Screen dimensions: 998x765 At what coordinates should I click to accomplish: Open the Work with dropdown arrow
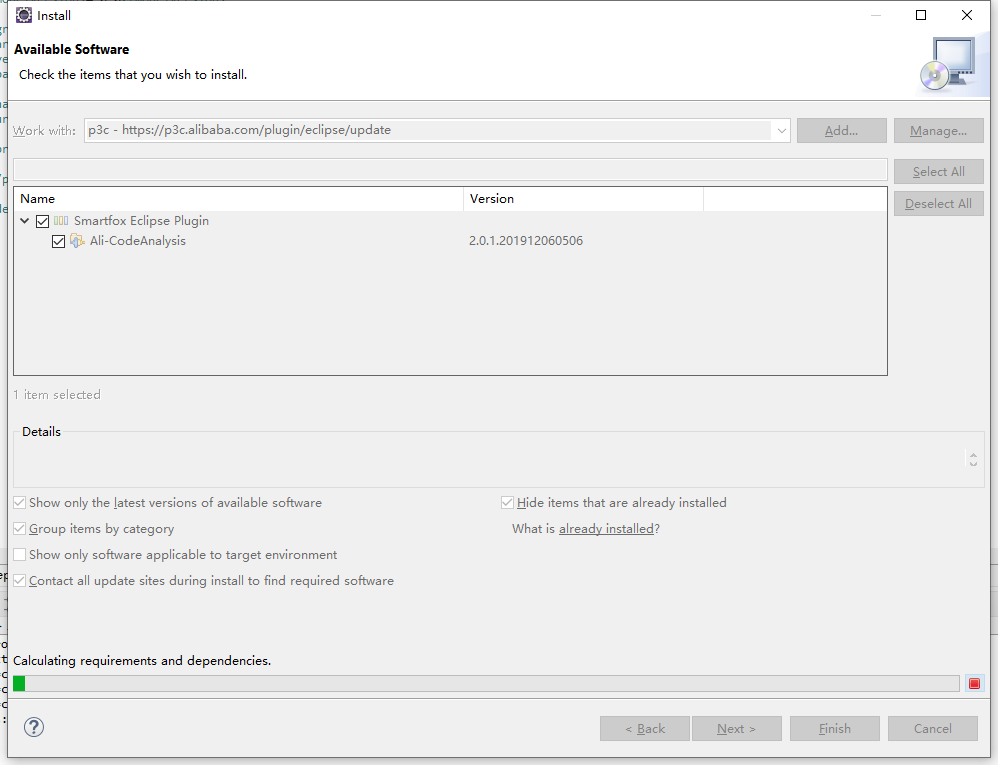pos(781,130)
